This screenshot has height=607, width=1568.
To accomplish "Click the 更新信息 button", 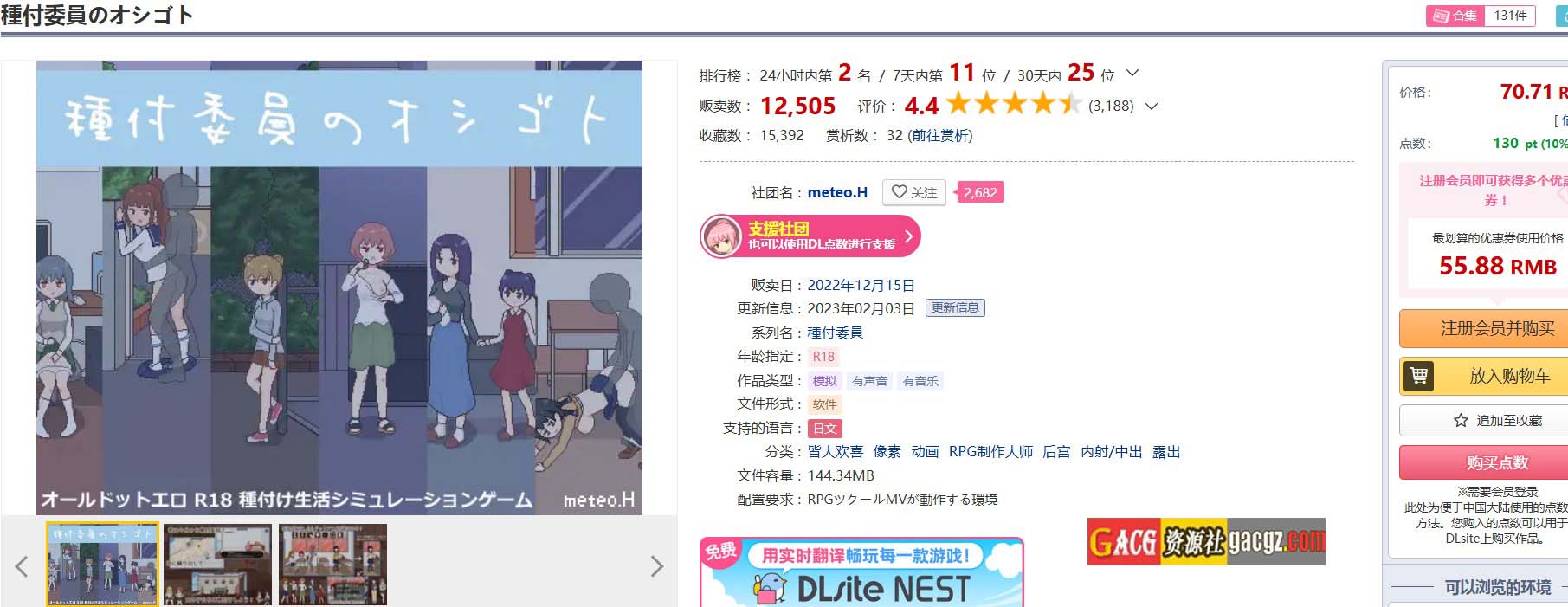I will [955, 307].
